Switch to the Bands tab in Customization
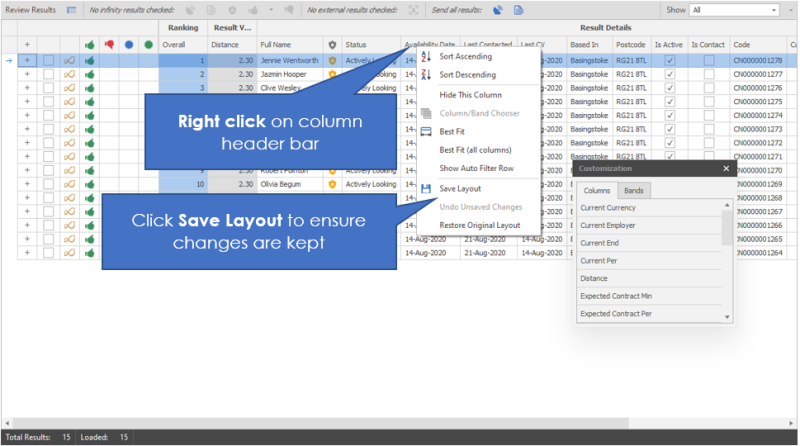This screenshot has height=446, width=800. pos(633,190)
